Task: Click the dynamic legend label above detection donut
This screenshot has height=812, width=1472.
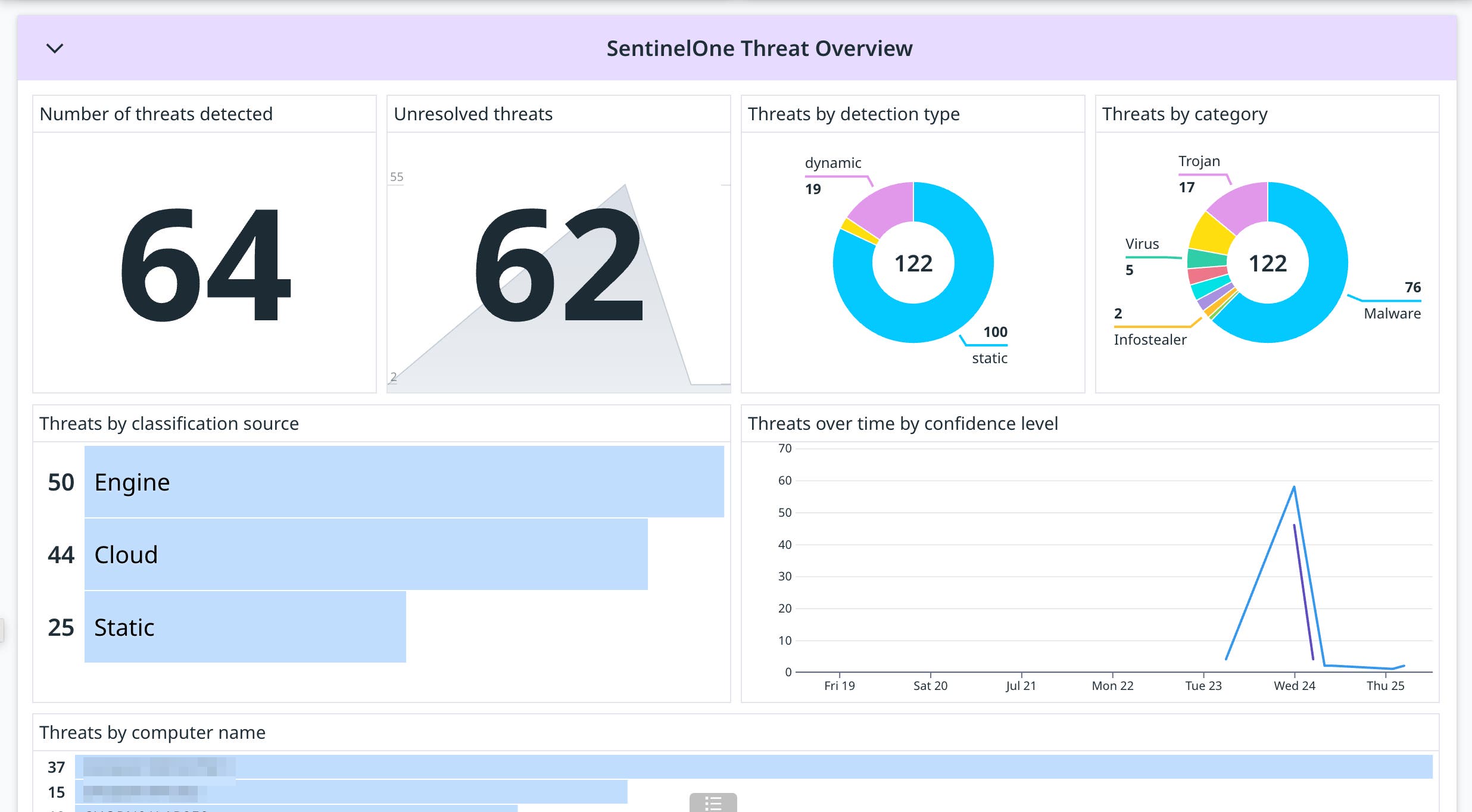Action: [x=833, y=162]
